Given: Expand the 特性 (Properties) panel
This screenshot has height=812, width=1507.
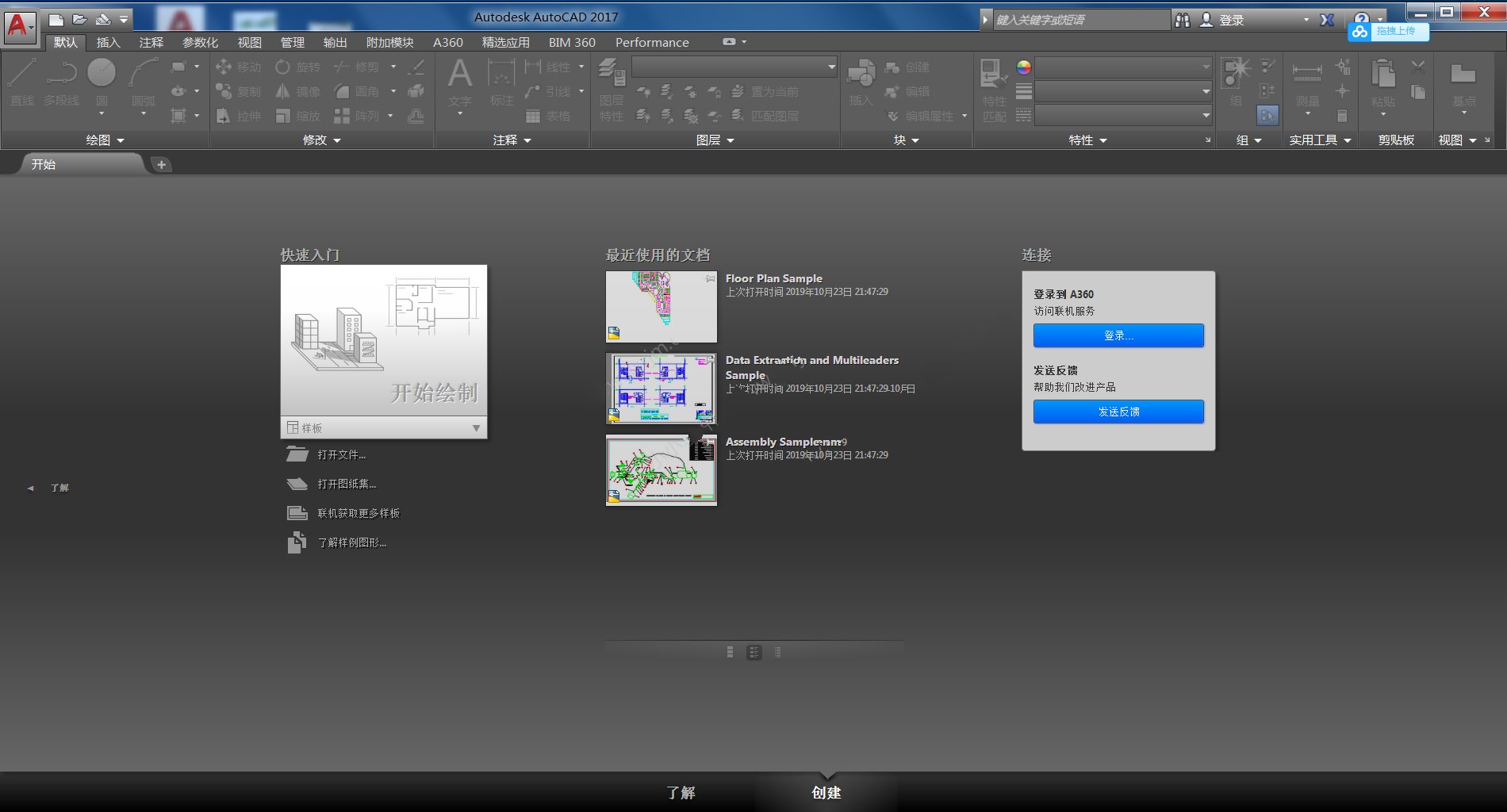Looking at the screenshot, I should pyautogui.click(x=1087, y=140).
